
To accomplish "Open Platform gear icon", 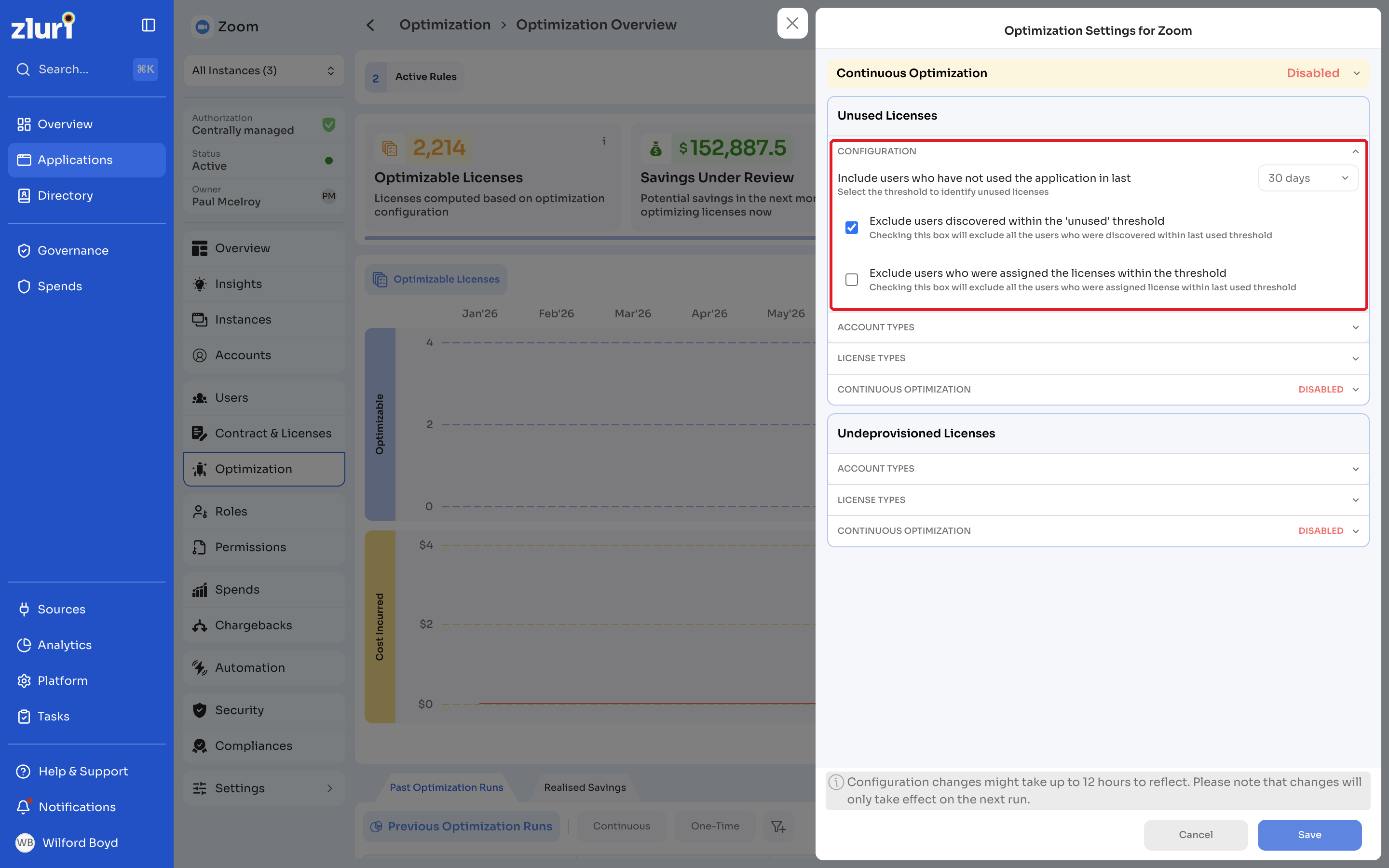I will coord(24,680).
